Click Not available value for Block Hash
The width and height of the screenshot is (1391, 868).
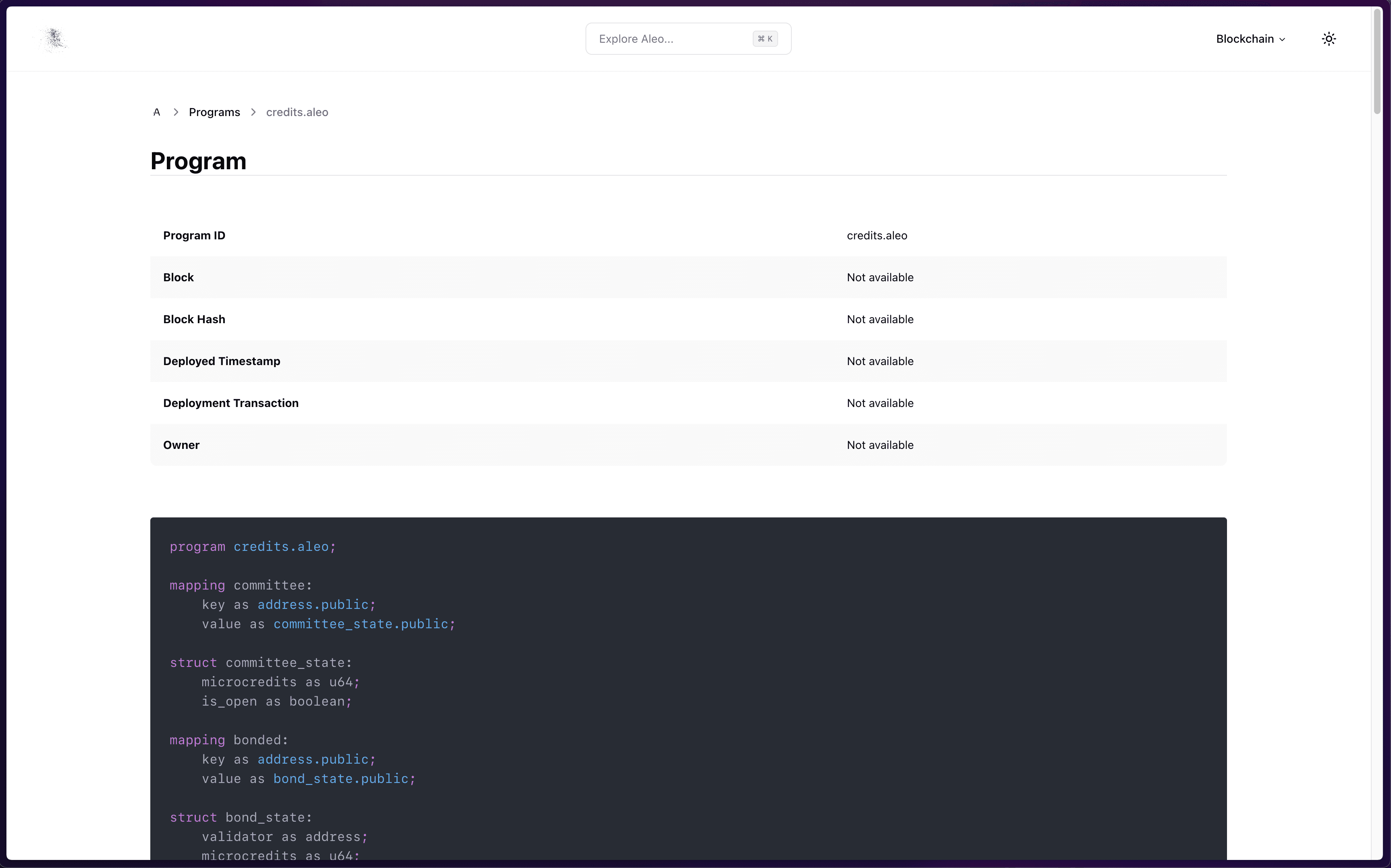click(x=880, y=319)
